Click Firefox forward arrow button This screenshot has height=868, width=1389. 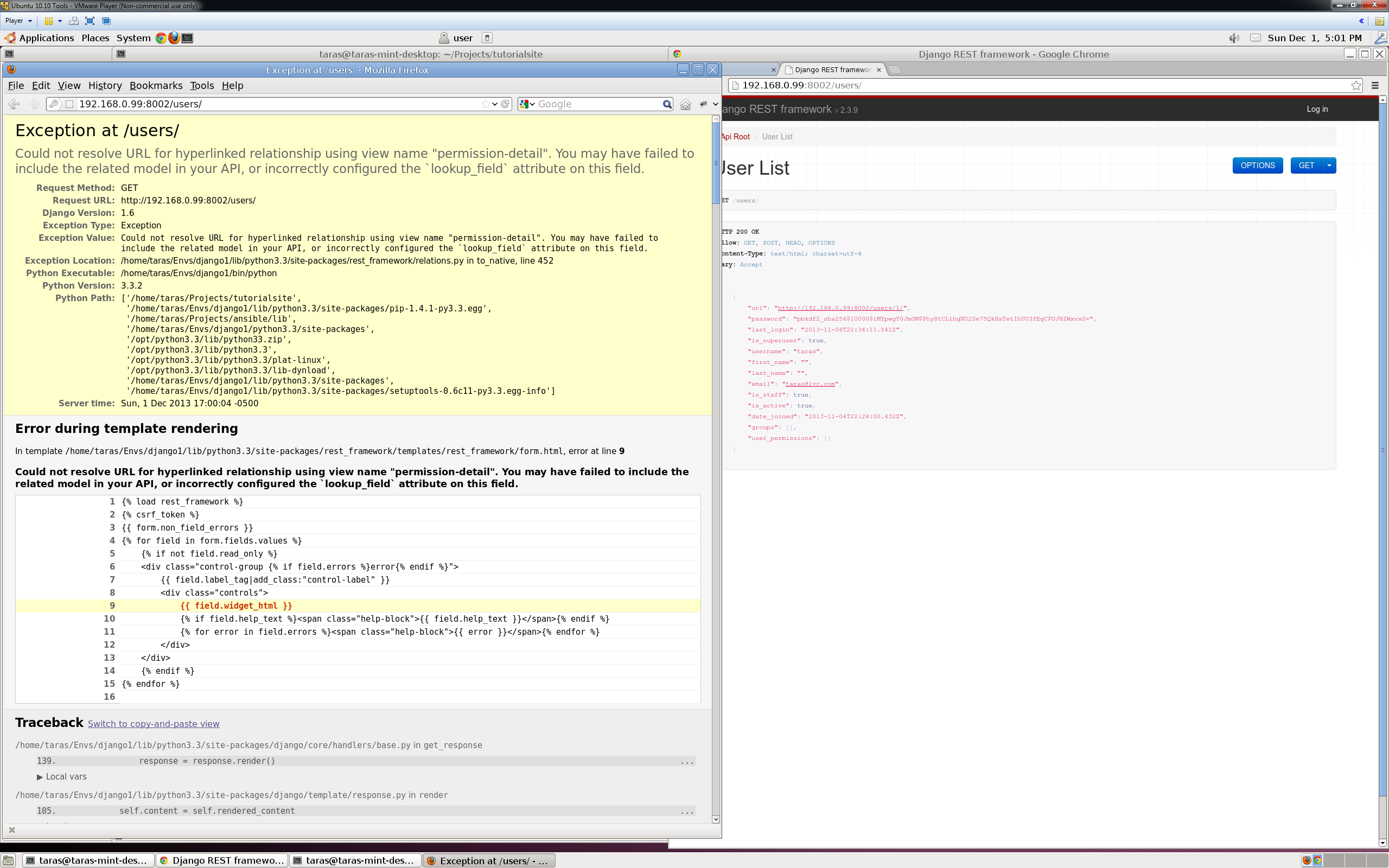point(34,104)
